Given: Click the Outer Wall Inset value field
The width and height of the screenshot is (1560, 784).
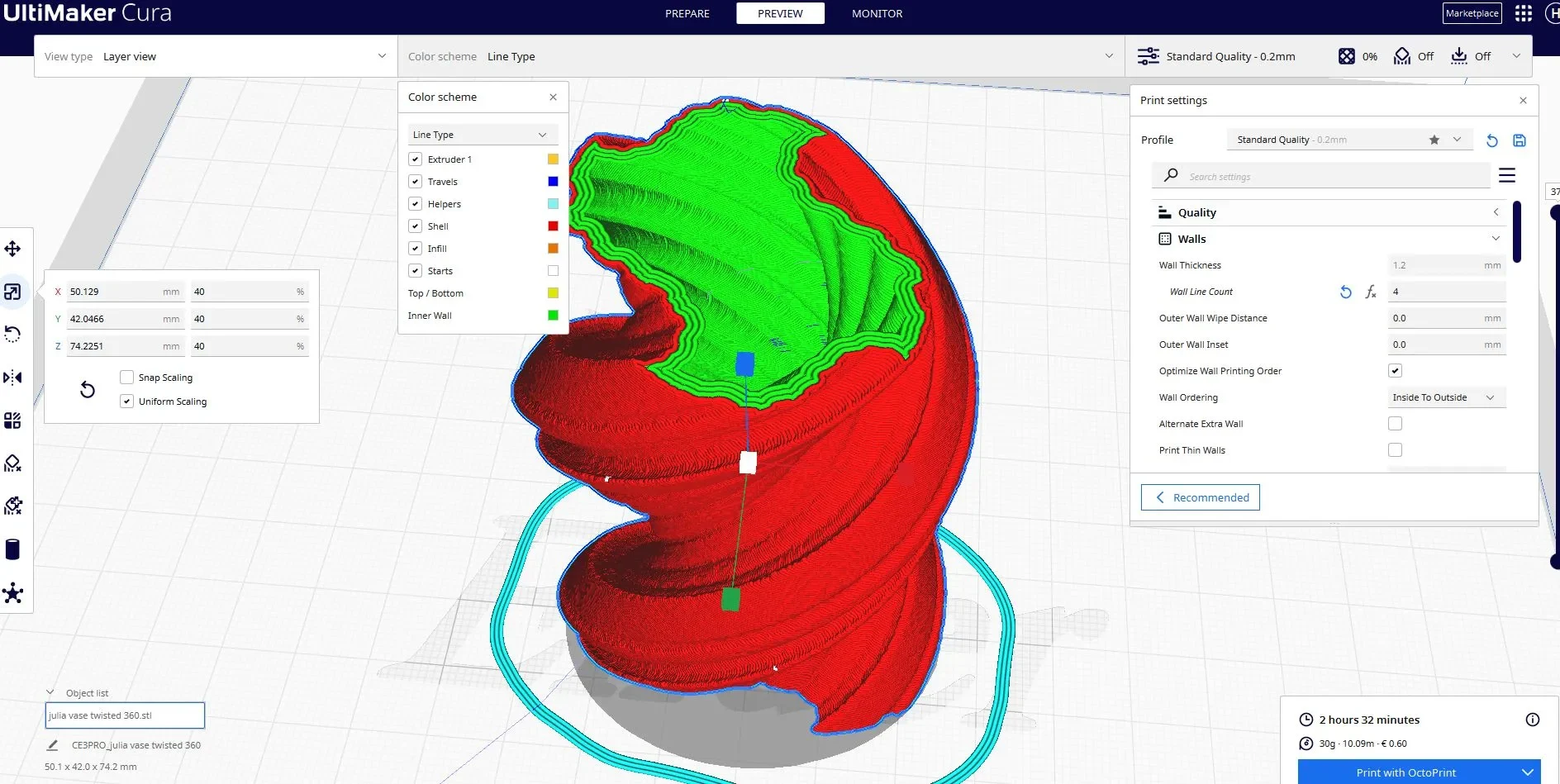Looking at the screenshot, I should [x=1447, y=344].
